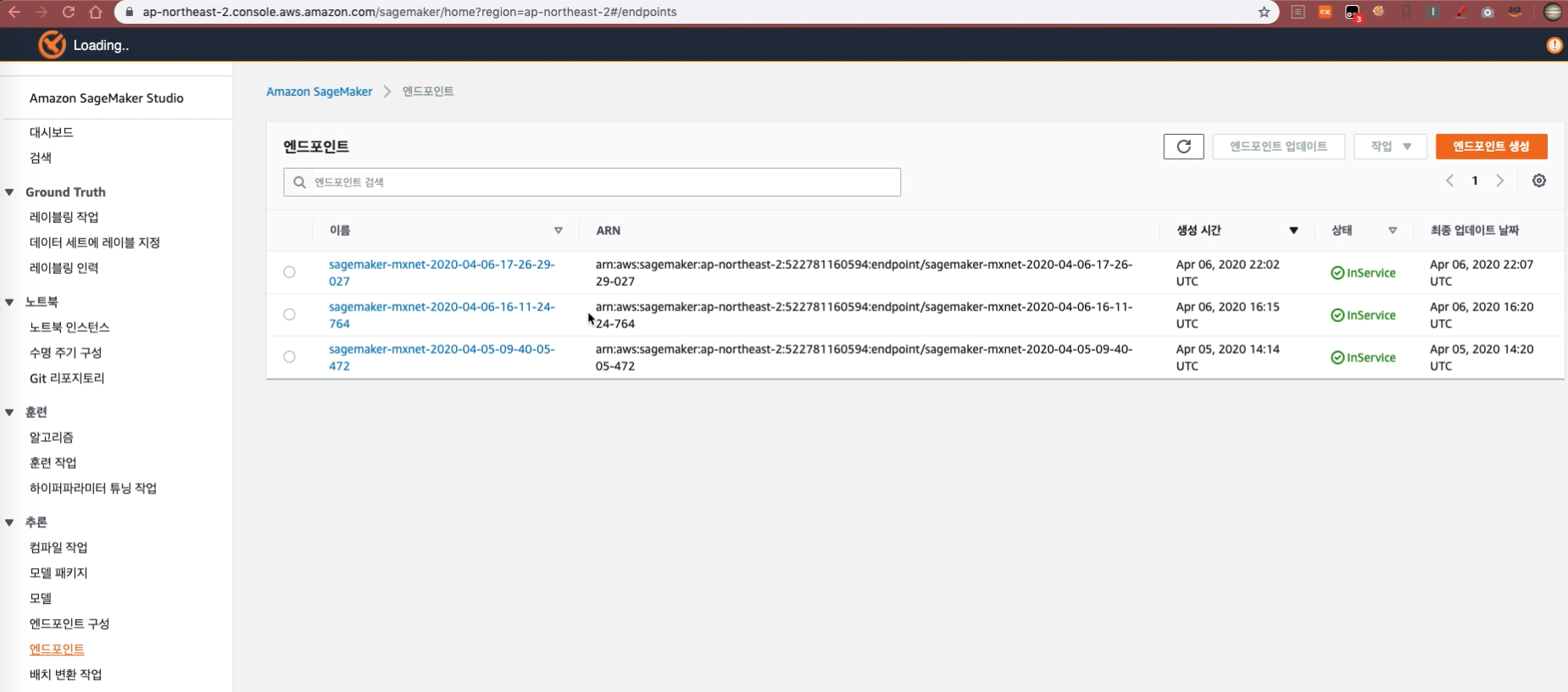Open Amazon SageMaker breadcrumb link

point(319,92)
